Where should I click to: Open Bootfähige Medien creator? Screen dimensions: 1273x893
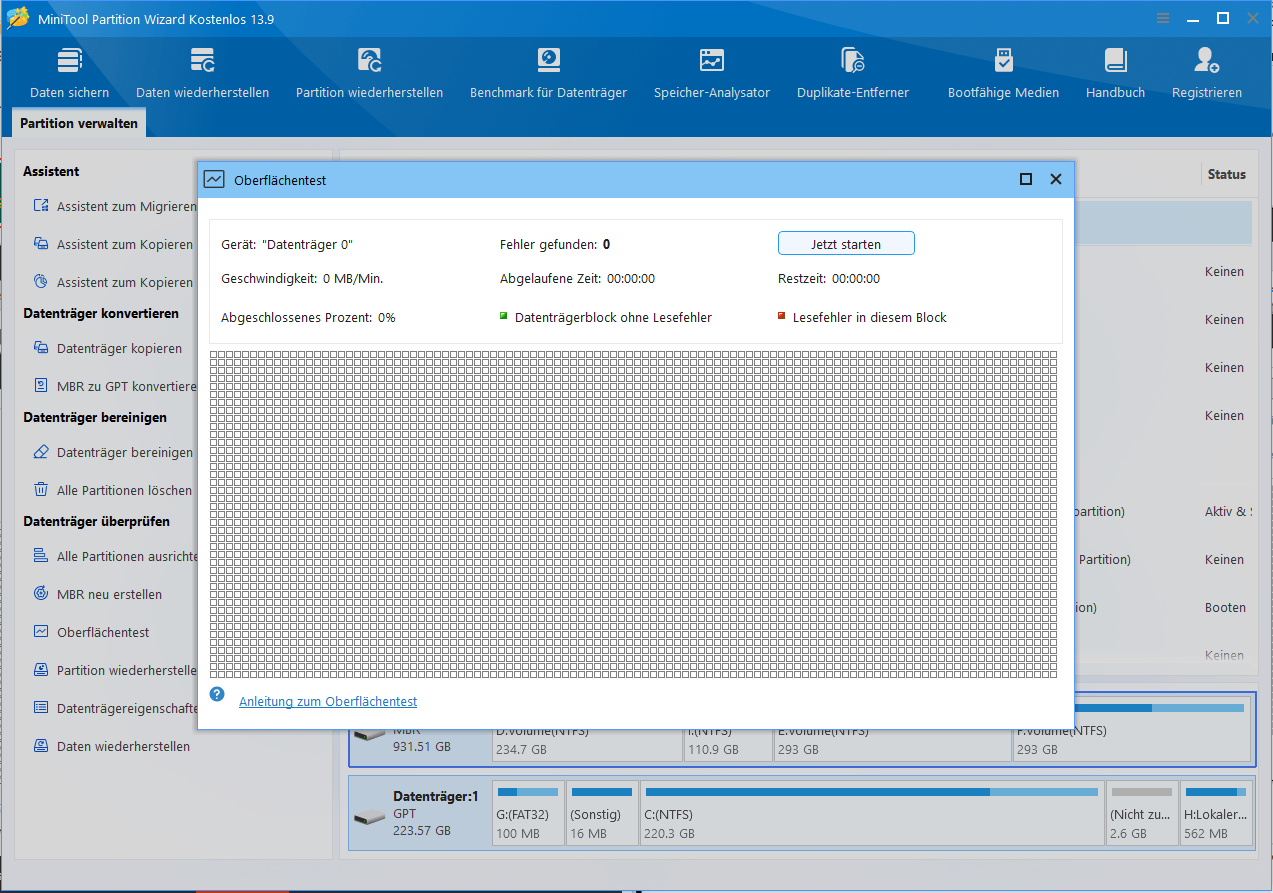pyautogui.click(x=1003, y=74)
